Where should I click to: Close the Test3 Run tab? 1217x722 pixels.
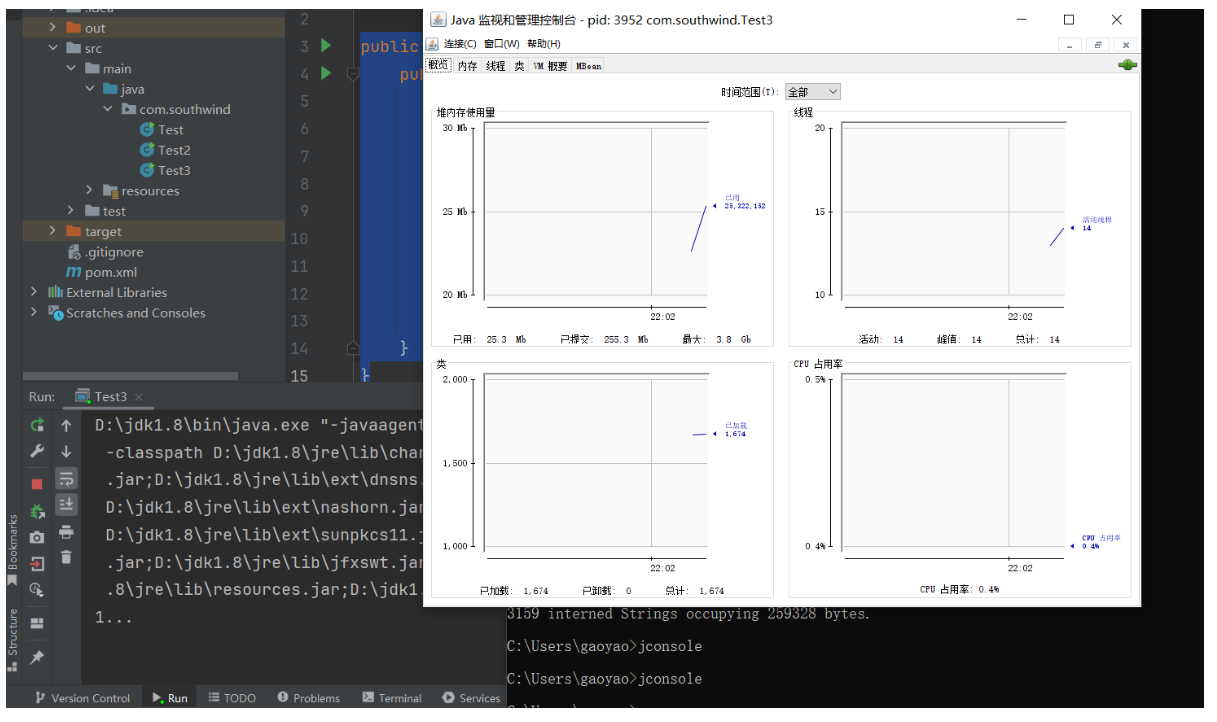tap(138, 397)
